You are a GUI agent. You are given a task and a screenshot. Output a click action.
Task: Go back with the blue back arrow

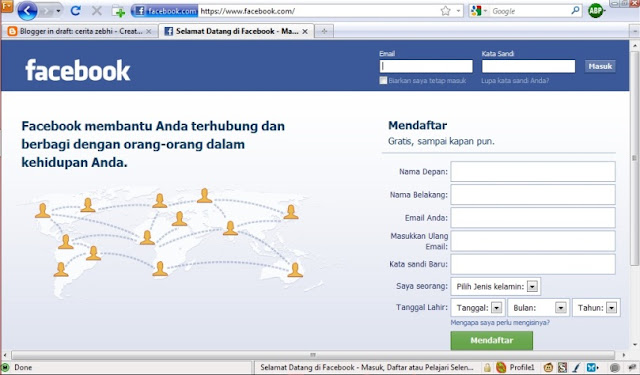click(27, 11)
